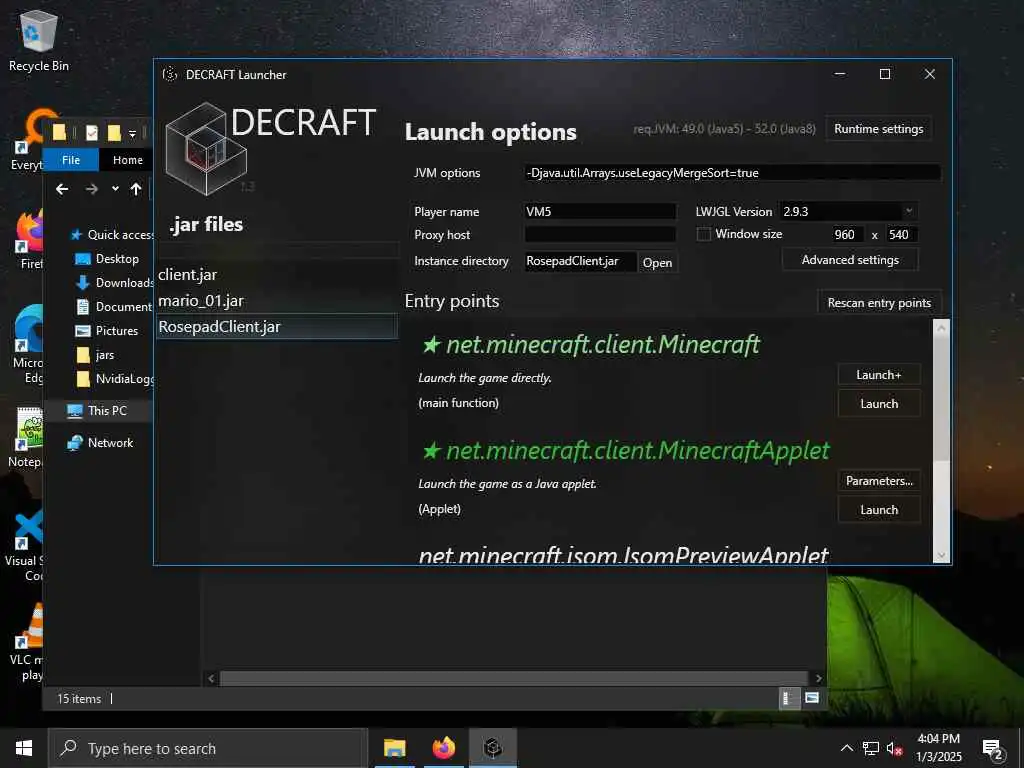
Task: Open Parameters... for MinecraftApplet
Action: click(879, 481)
